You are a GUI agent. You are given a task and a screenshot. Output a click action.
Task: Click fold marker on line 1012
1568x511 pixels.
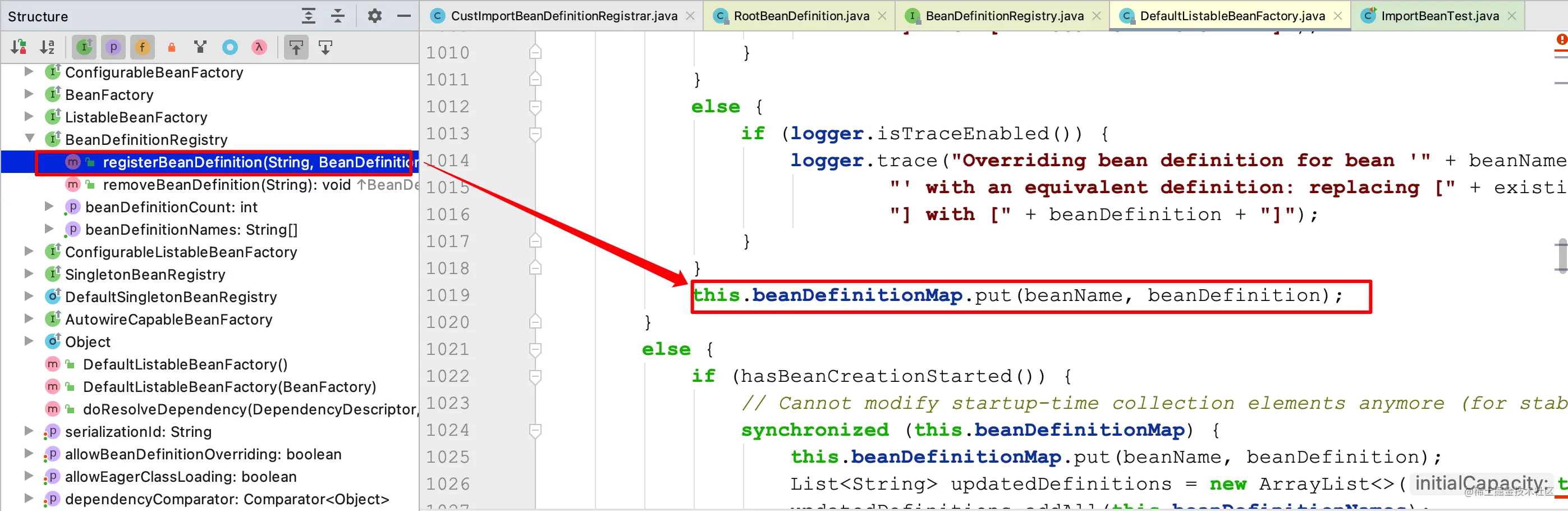pyautogui.click(x=535, y=107)
